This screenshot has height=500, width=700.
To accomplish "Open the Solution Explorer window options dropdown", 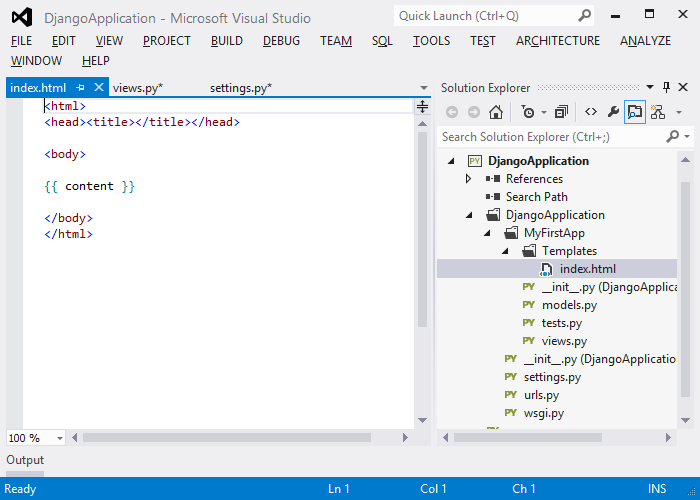I will pos(650,87).
